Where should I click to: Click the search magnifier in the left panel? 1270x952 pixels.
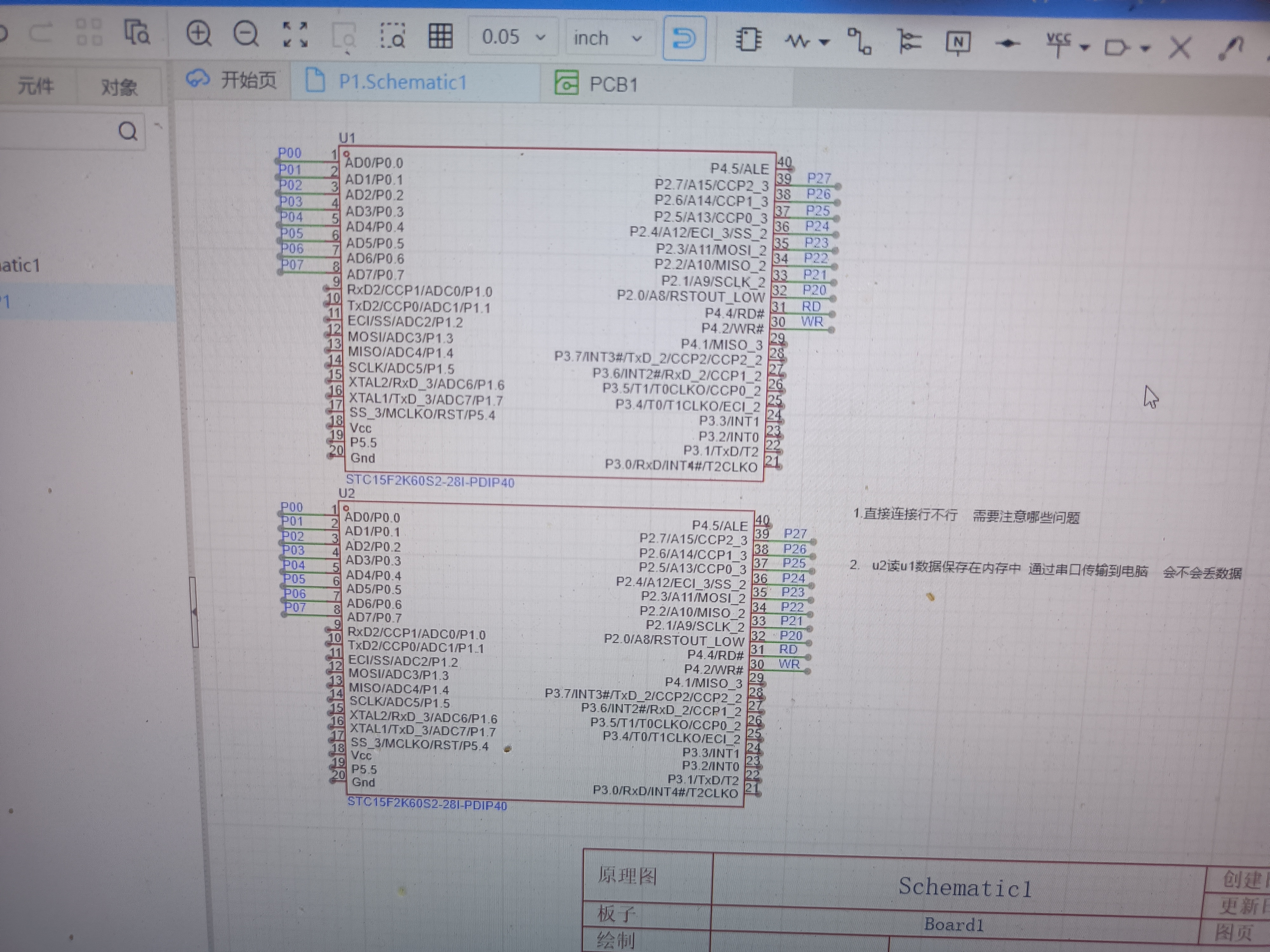(127, 131)
